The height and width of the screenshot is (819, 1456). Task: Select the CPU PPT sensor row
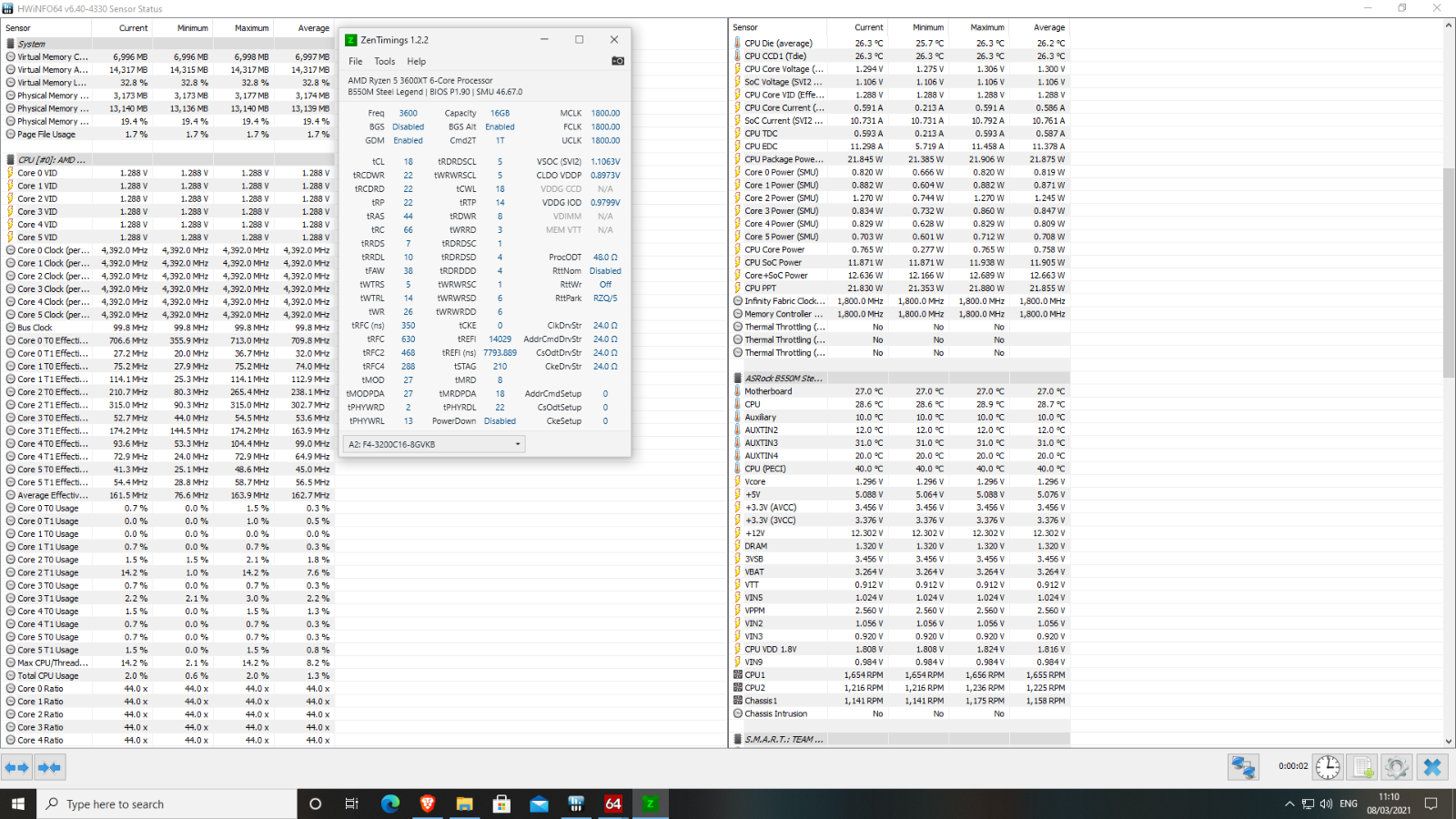pos(901,288)
